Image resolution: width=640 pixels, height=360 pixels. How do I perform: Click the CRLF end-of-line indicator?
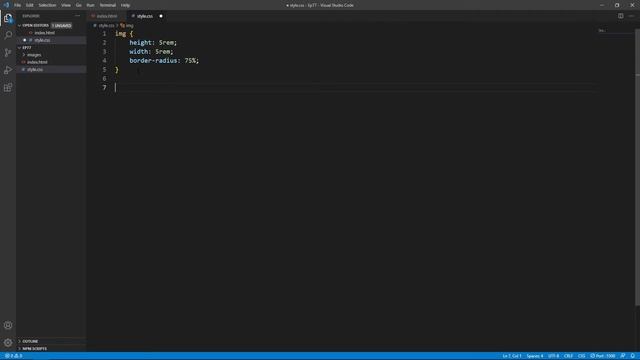[x=569, y=356]
